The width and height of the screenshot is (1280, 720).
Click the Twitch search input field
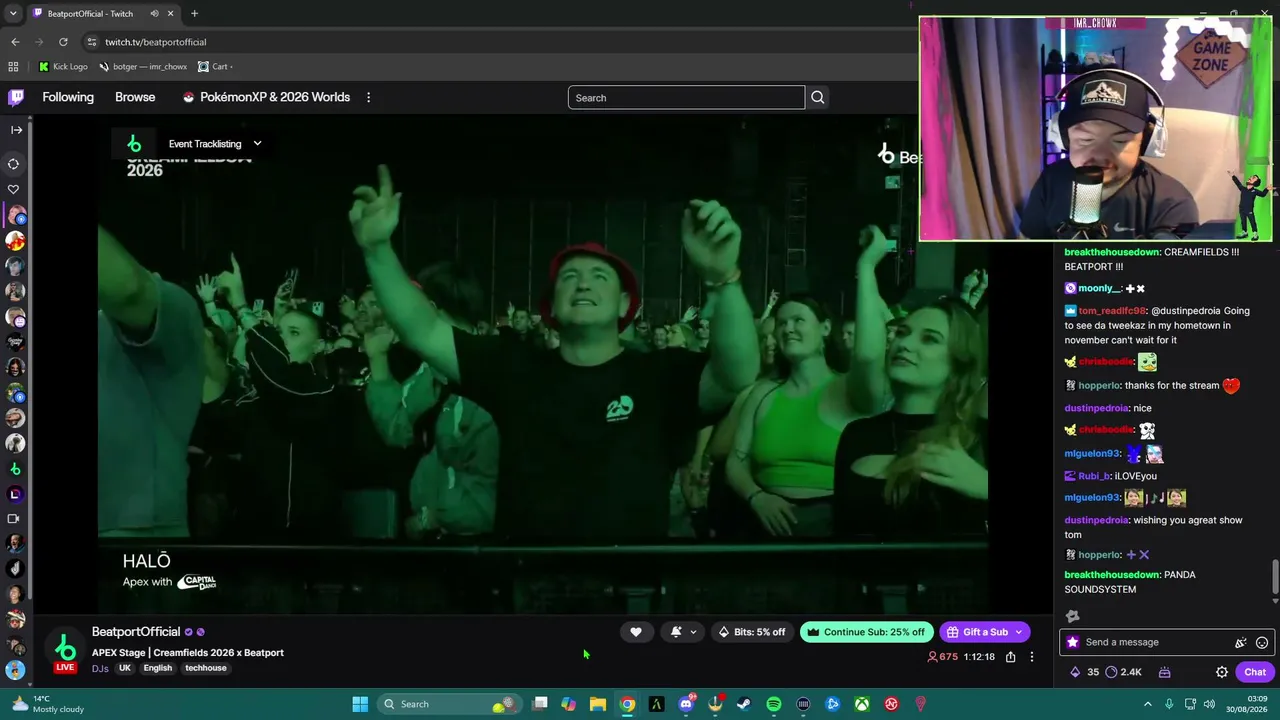coord(686,97)
